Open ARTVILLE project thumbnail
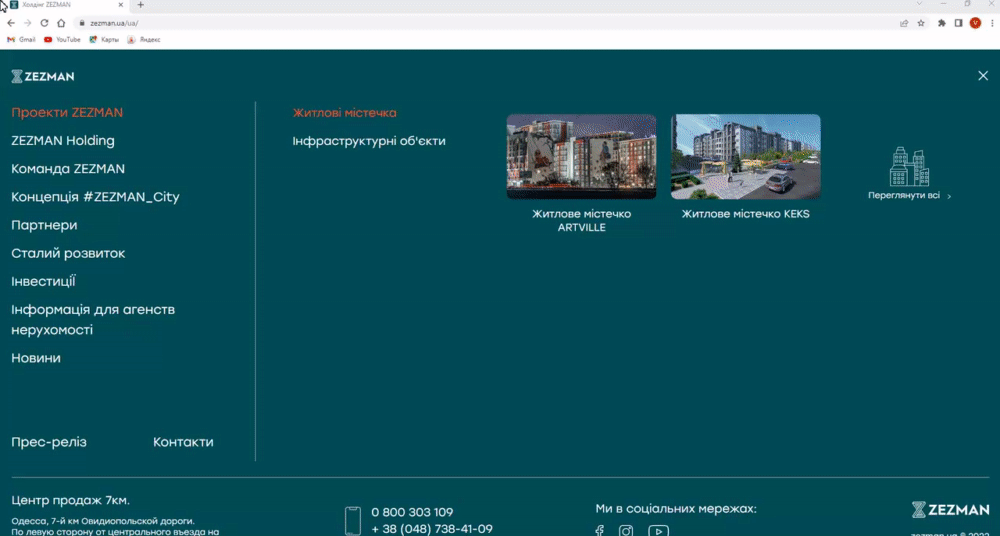The width and height of the screenshot is (1000, 536). pos(581,156)
